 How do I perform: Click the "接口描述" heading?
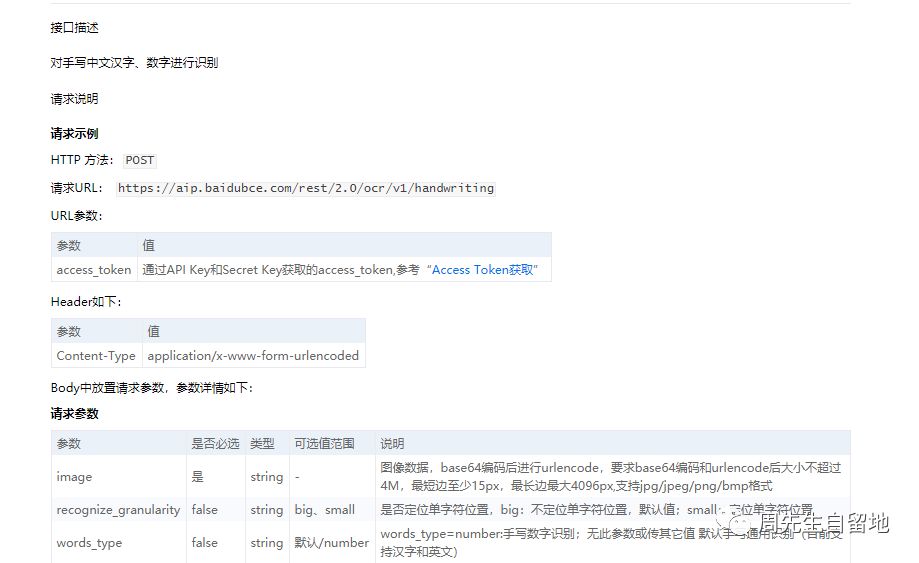point(74,28)
